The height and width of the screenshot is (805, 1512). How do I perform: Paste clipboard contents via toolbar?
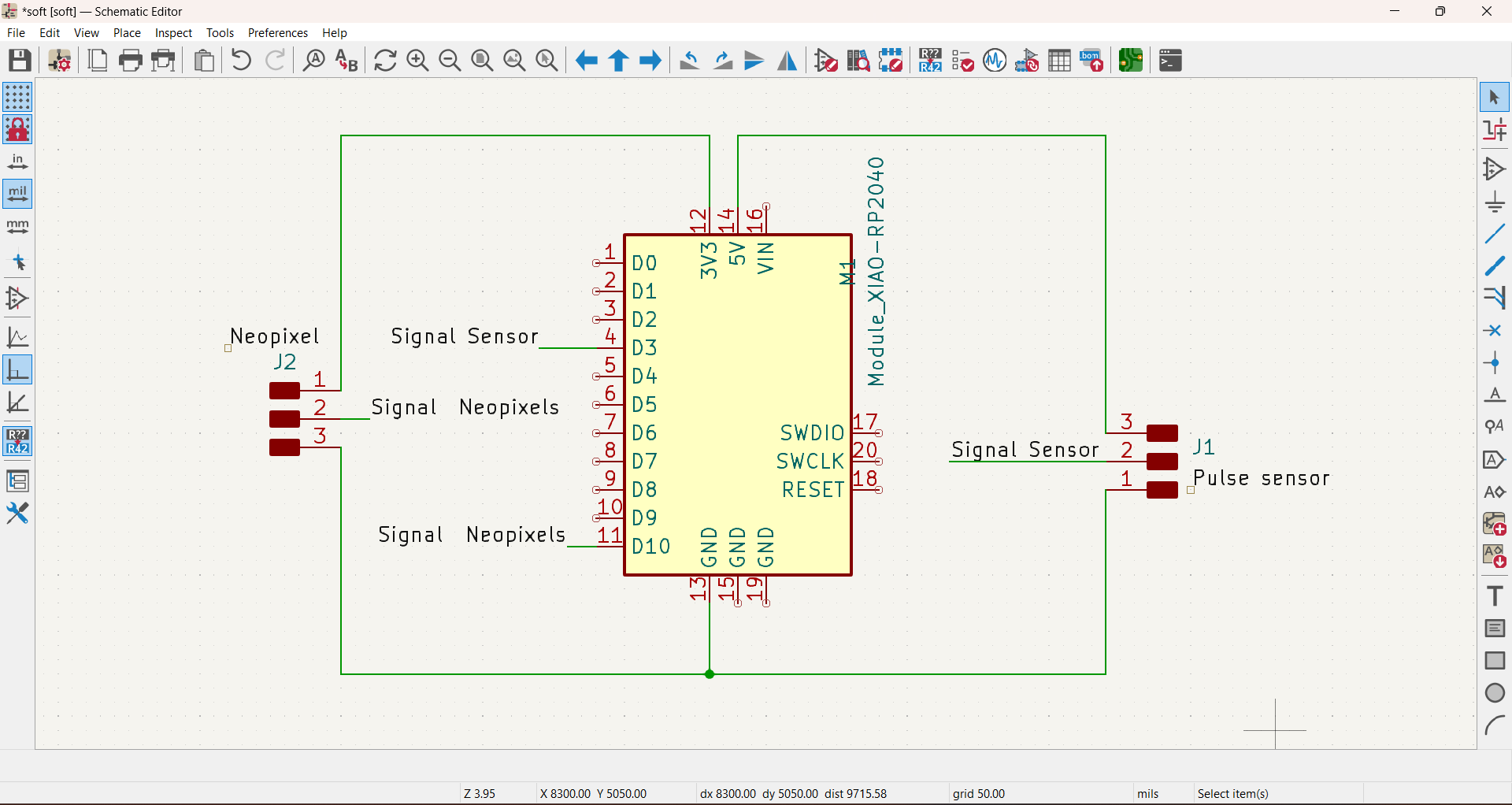click(204, 61)
